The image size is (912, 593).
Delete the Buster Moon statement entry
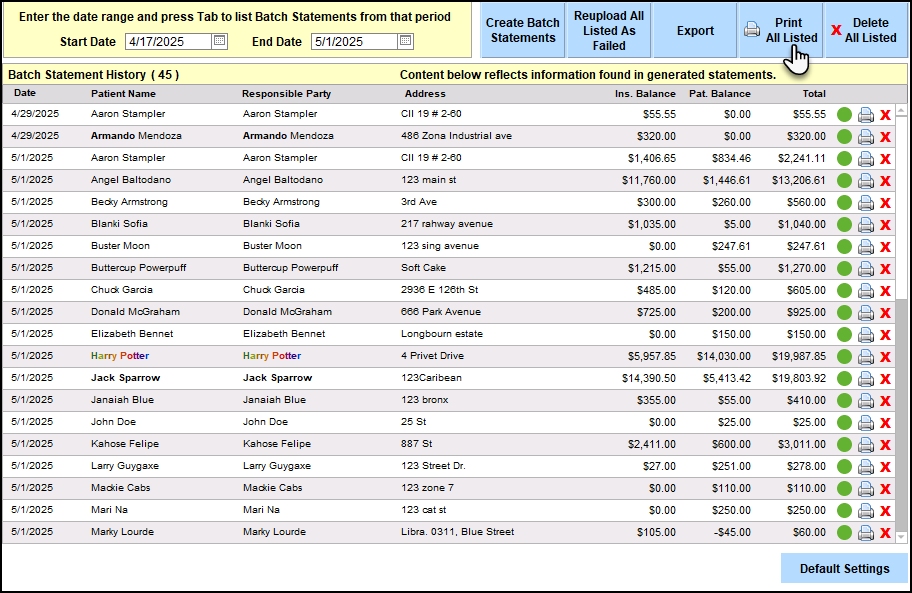pyautogui.click(x=885, y=247)
